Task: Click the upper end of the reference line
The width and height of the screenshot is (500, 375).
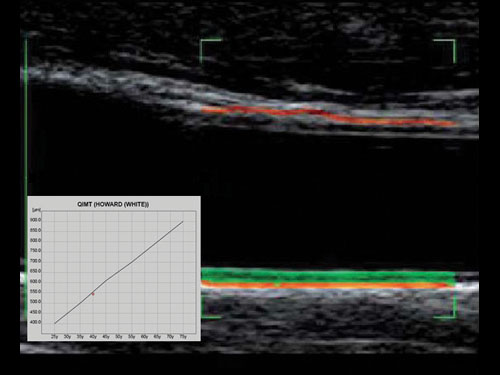Action: 183,221
